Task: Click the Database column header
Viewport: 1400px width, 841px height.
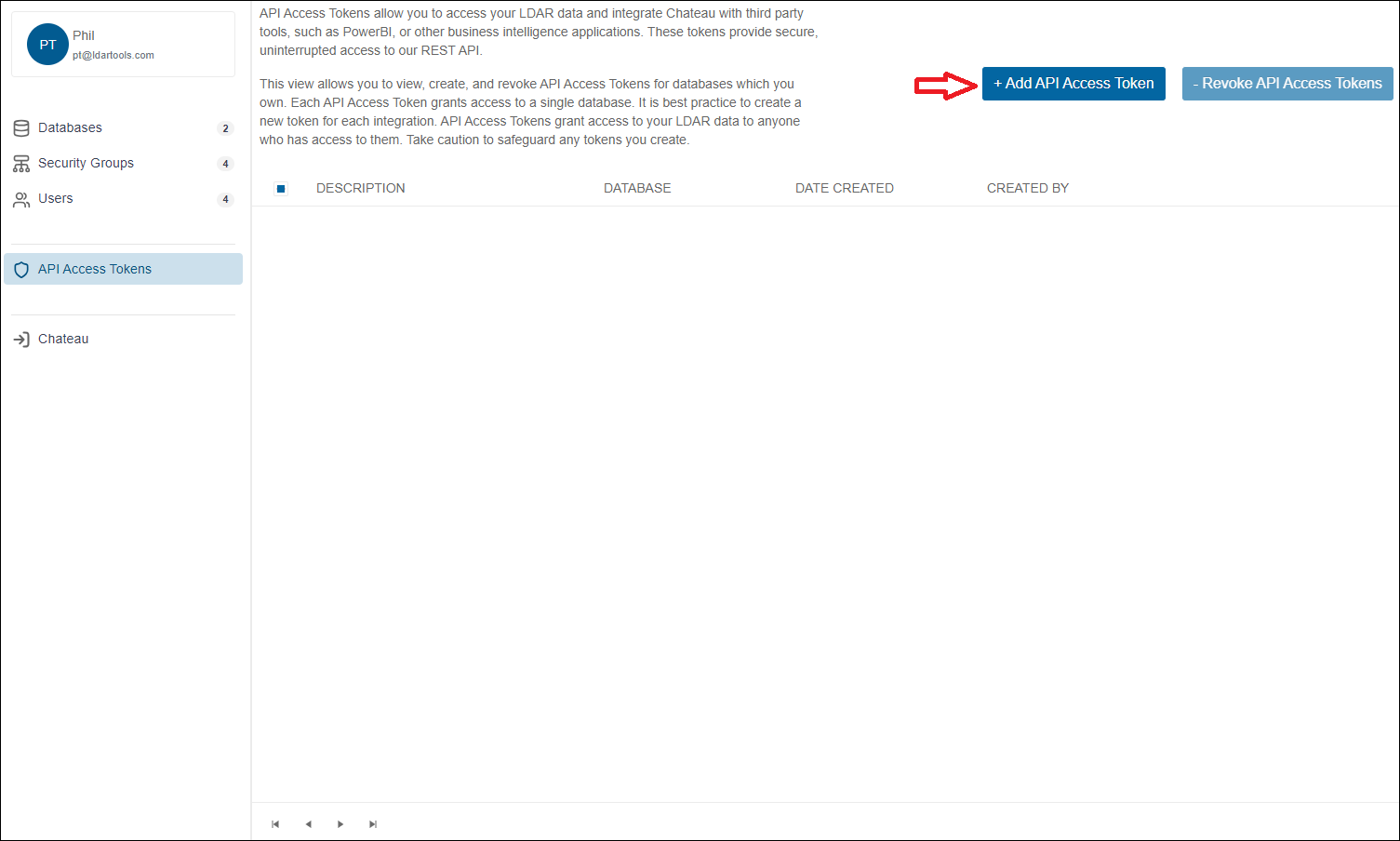Action: pyautogui.click(x=637, y=188)
